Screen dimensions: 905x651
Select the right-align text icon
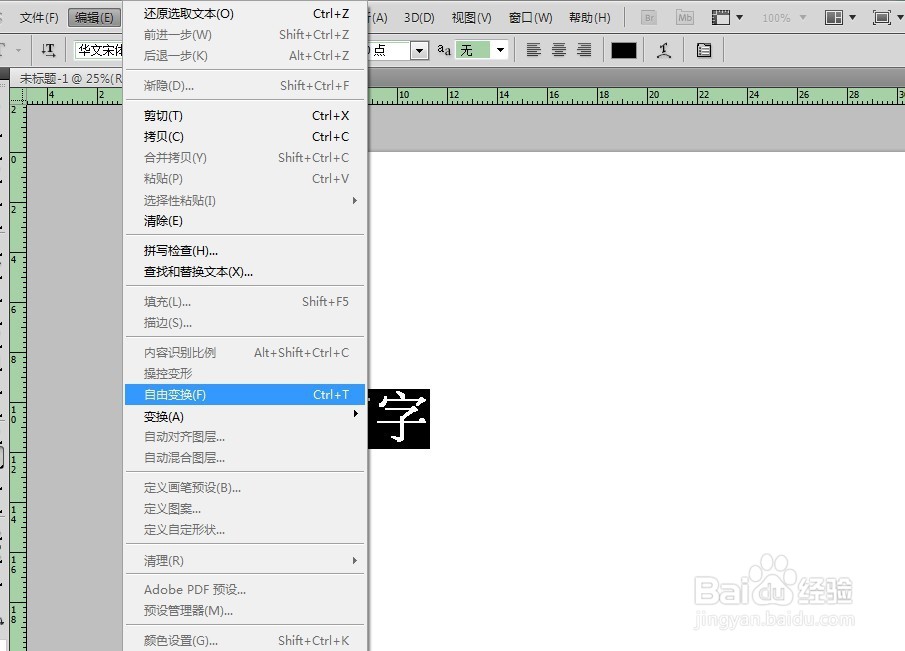click(x=583, y=50)
